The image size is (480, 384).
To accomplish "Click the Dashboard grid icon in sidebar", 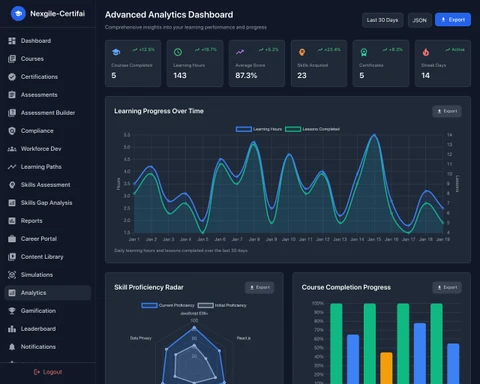I will click(x=12, y=41).
